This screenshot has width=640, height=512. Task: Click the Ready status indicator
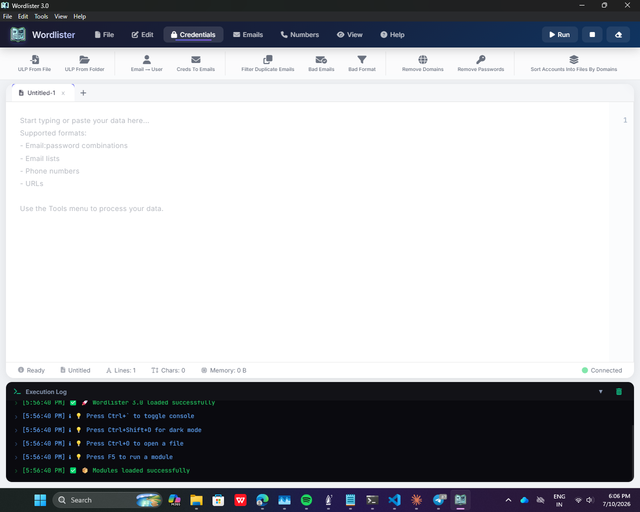31,370
